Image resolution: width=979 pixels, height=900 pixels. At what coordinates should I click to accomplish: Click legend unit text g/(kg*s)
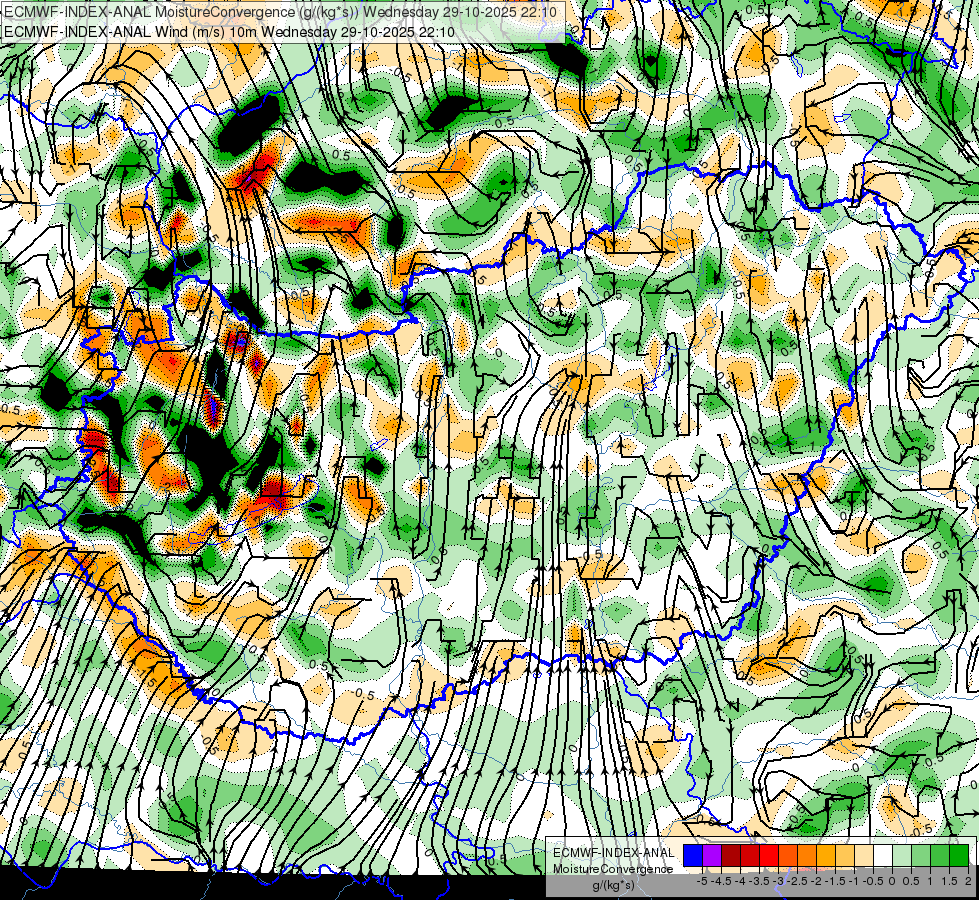click(x=614, y=885)
